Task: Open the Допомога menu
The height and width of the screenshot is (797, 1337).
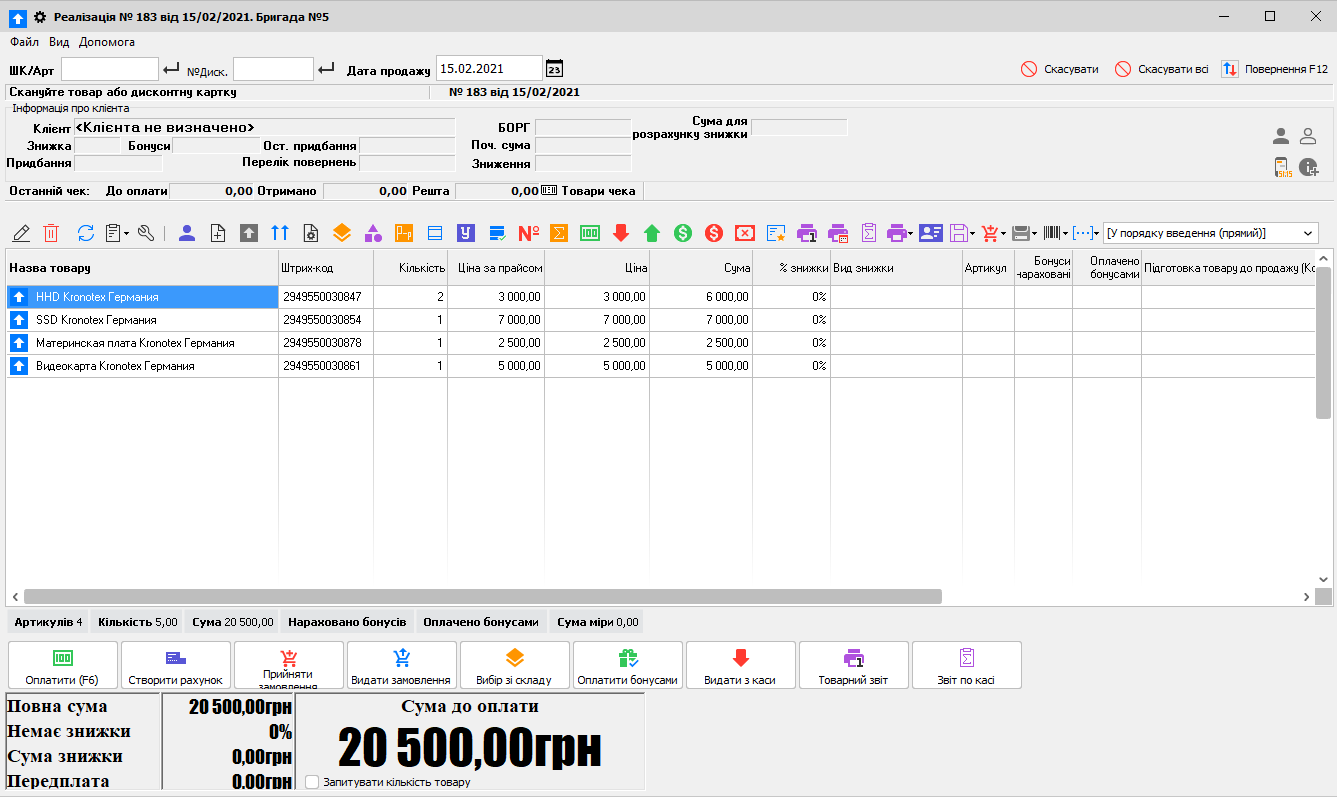Action: click(x=107, y=42)
